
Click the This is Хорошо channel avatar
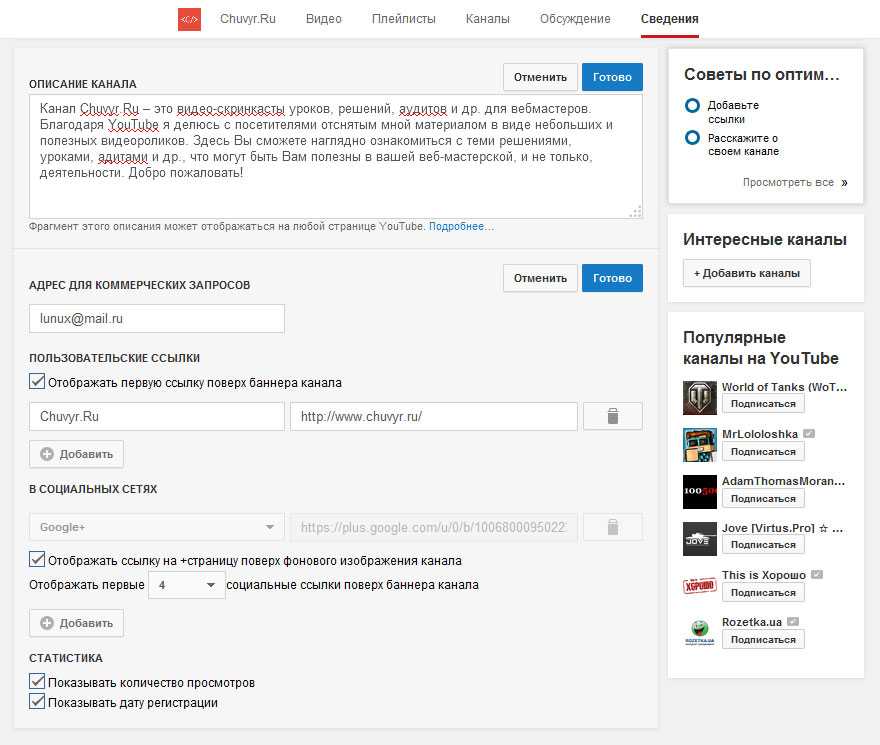coord(699,586)
